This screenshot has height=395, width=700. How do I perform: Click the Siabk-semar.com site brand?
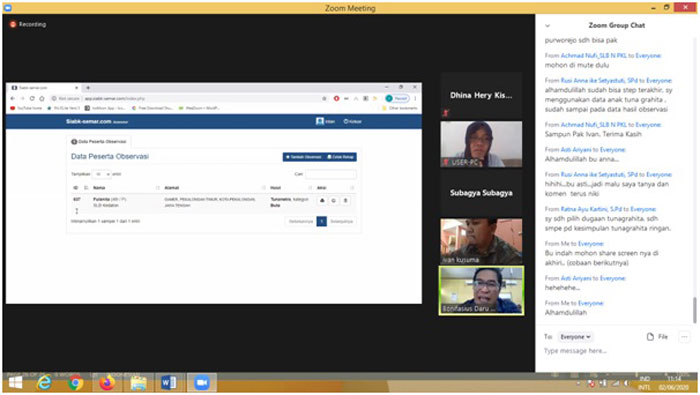click(88, 121)
